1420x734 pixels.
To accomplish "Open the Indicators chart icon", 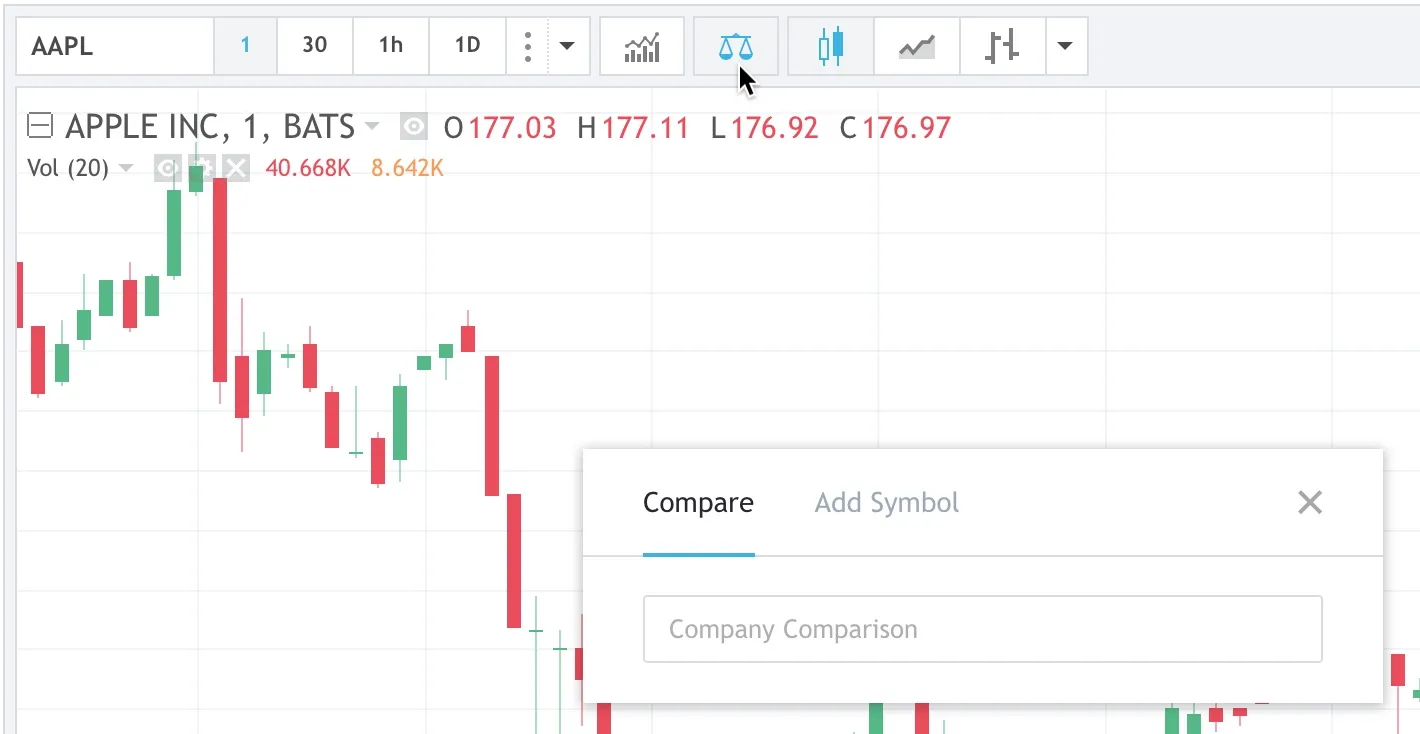I will (x=642, y=46).
